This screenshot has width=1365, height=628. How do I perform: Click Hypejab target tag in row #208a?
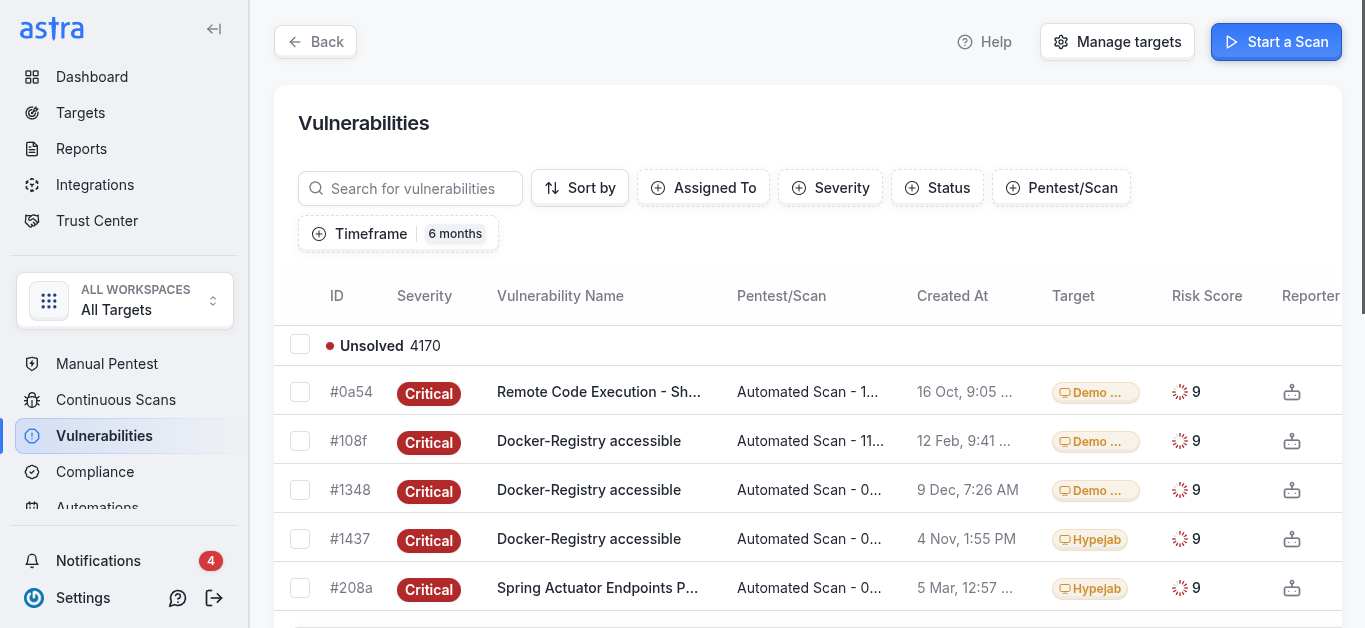tap(1090, 589)
